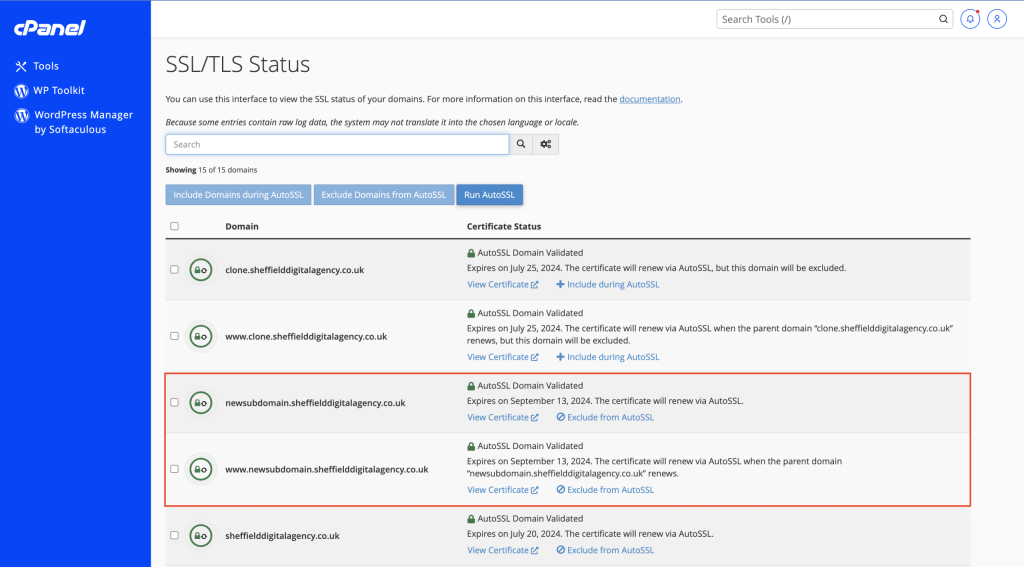Viewport: 1024px width, 567px height.
Task: Click the SSL/TLS Status heading
Action: [238, 64]
